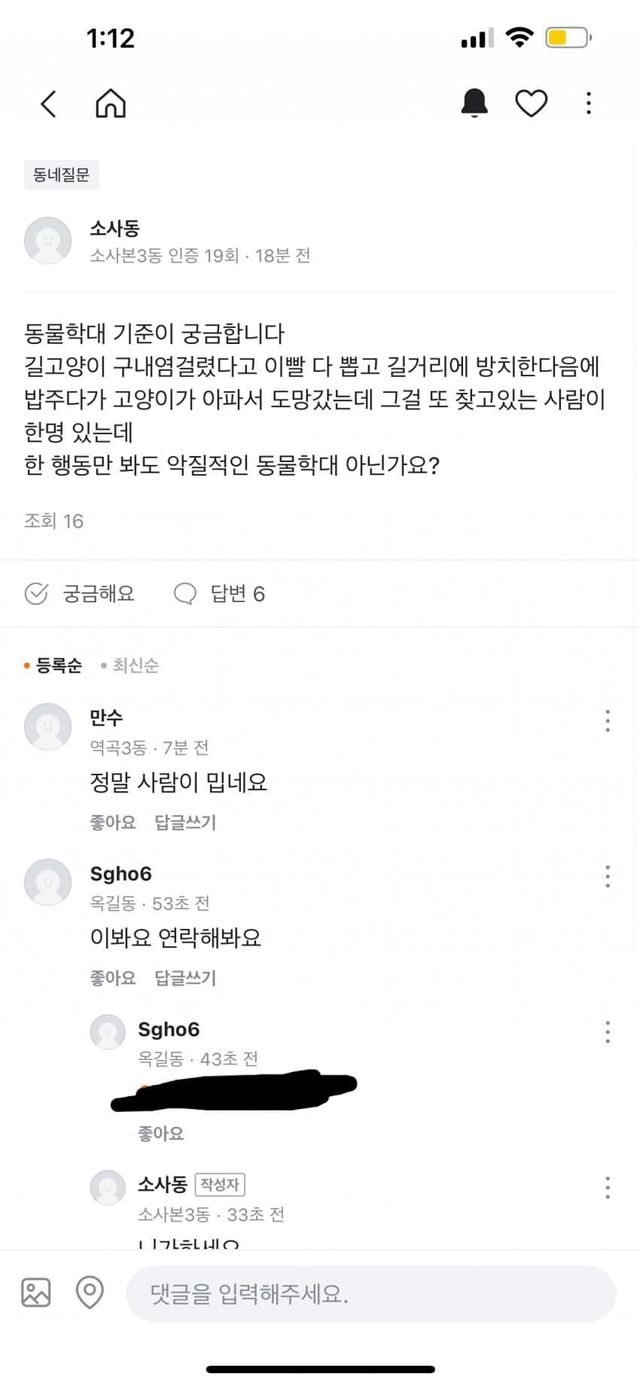Open notifications bell icon

[474, 103]
